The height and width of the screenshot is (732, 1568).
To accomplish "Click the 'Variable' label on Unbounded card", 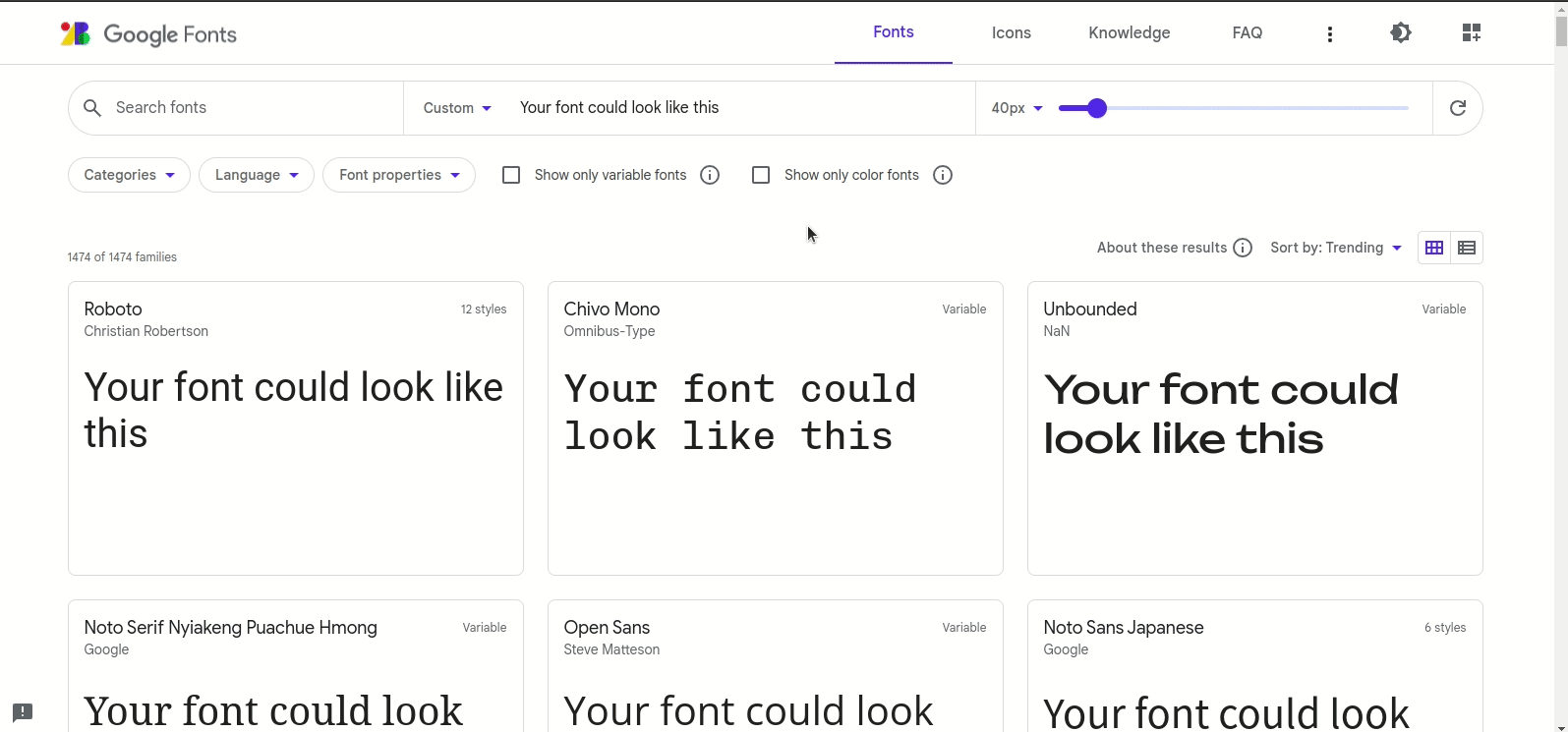I will click(x=1444, y=310).
